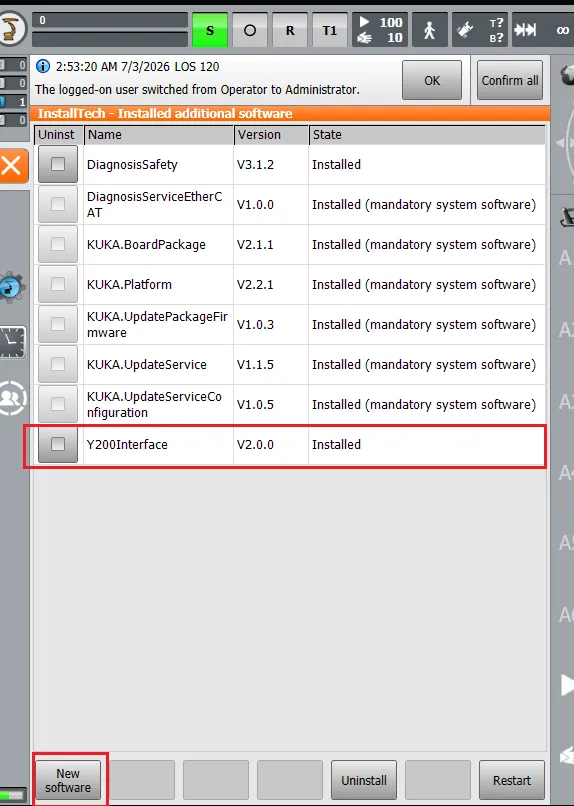
Task: Select the Y200Interface name cell
Action: tap(158, 445)
